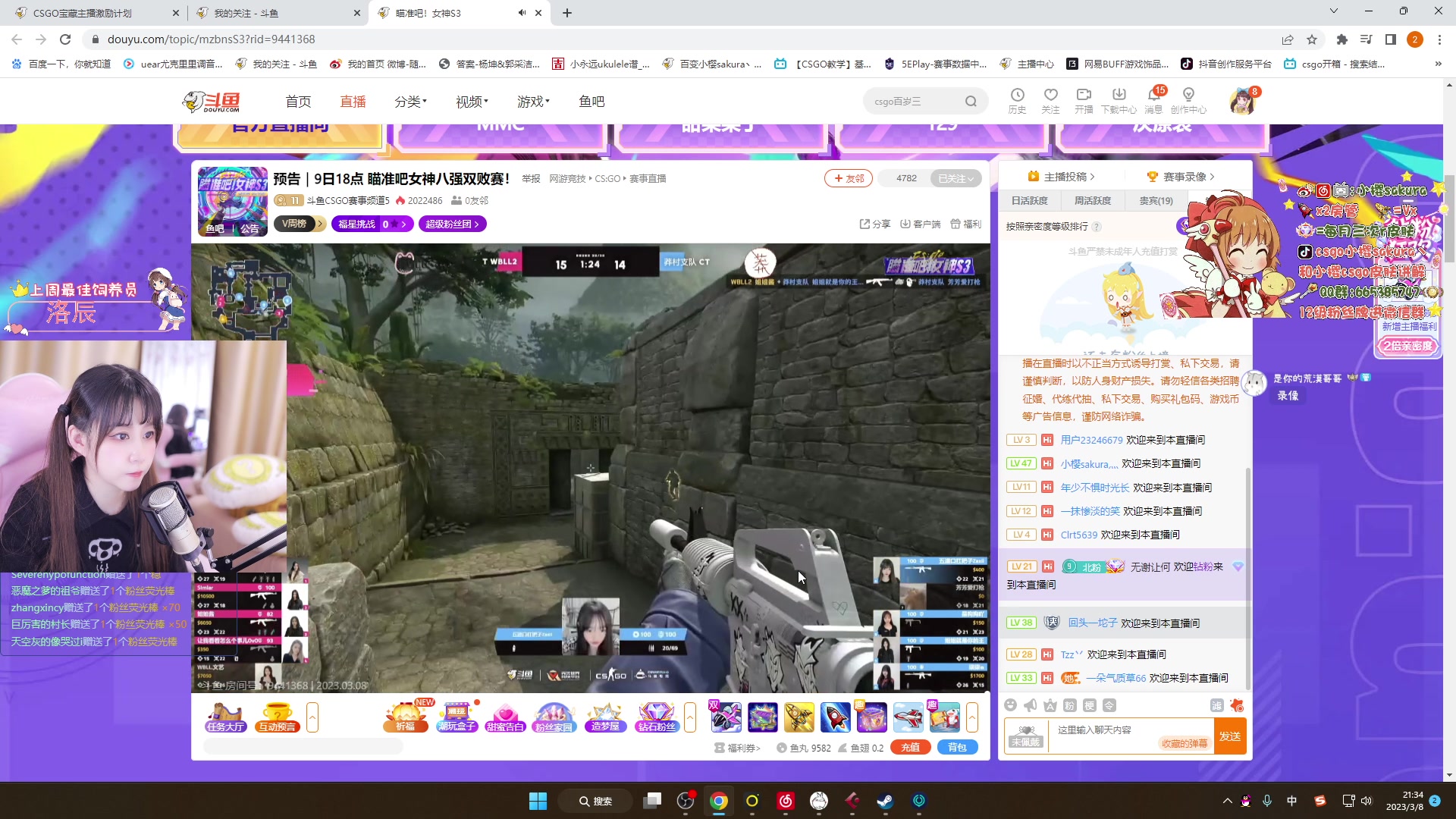The image size is (1456, 819).
Task: Toggle microphone in system tray
Action: (x=1267, y=801)
